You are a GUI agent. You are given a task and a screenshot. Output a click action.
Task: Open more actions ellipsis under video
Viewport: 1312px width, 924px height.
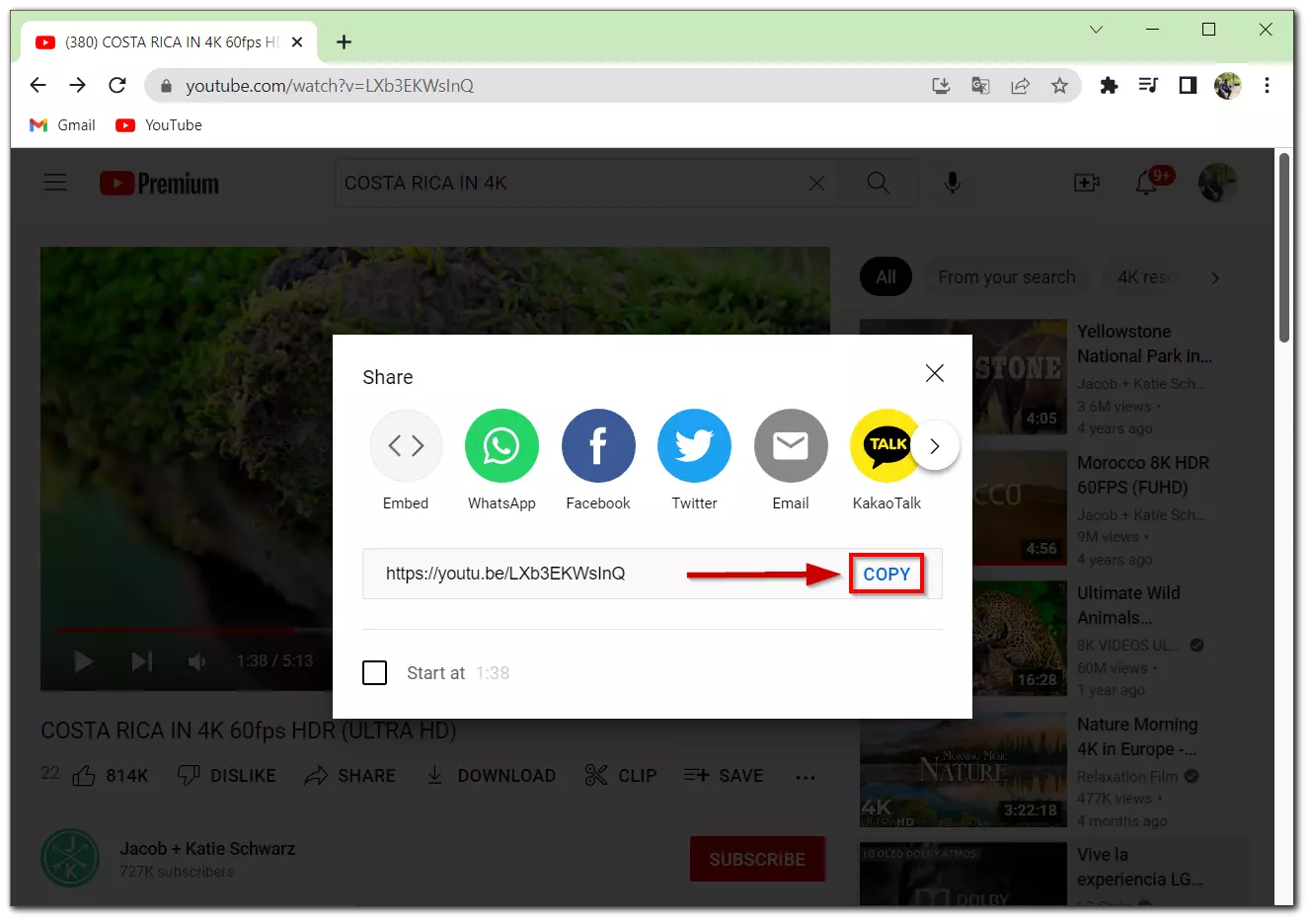[806, 777]
